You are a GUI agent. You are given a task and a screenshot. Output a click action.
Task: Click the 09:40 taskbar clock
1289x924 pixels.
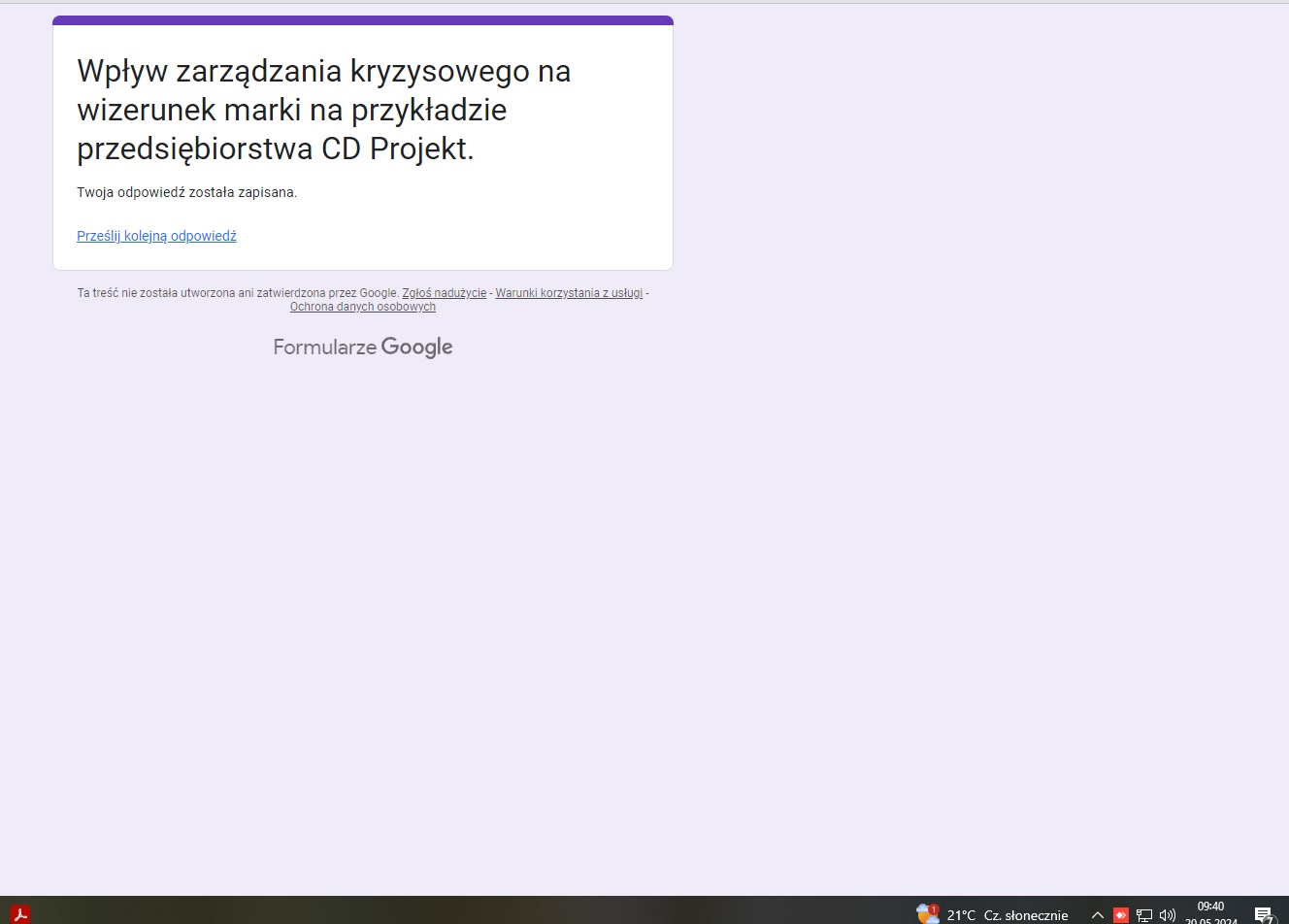1210,906
